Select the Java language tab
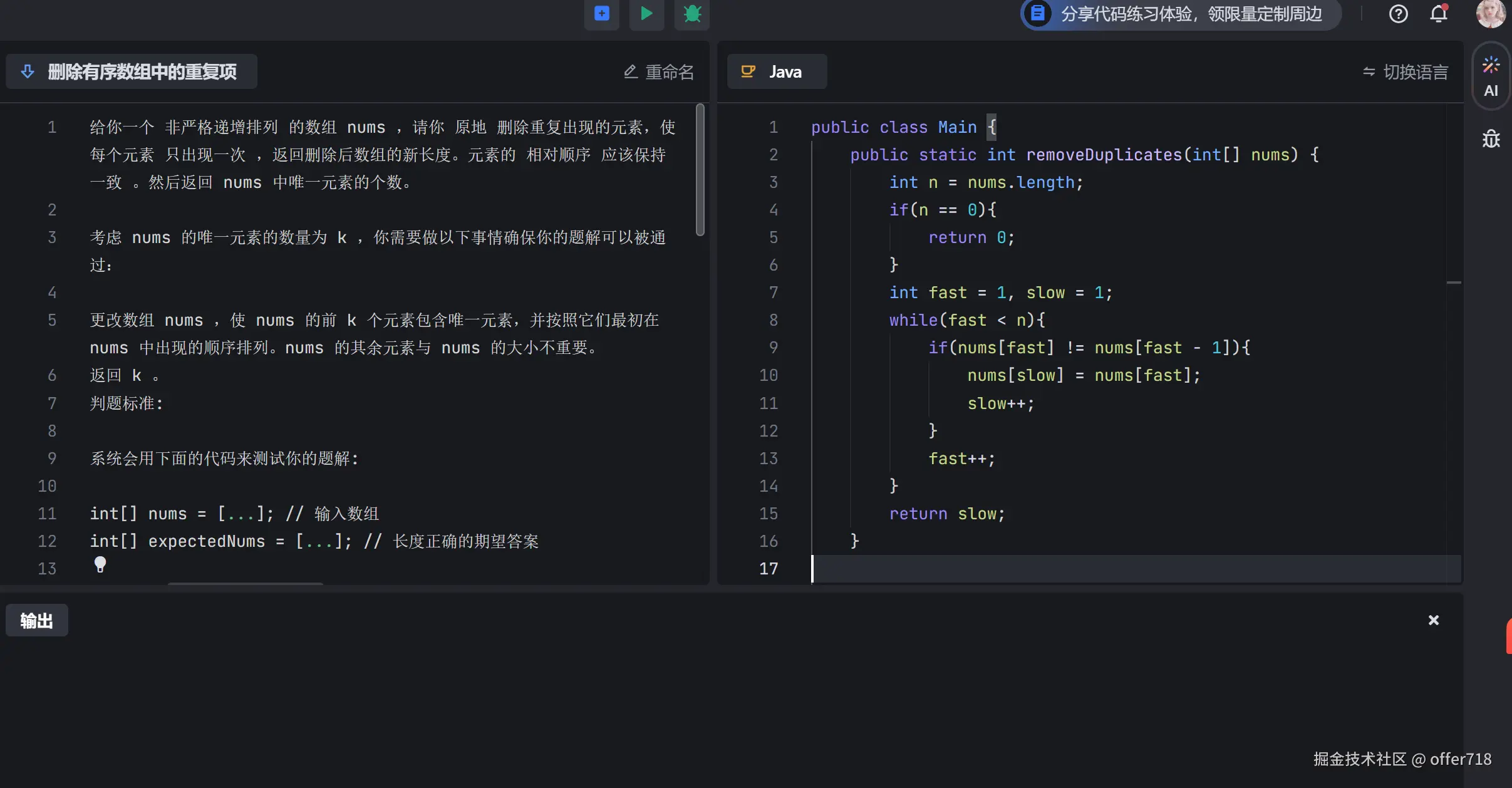 [x=777, y=72]
